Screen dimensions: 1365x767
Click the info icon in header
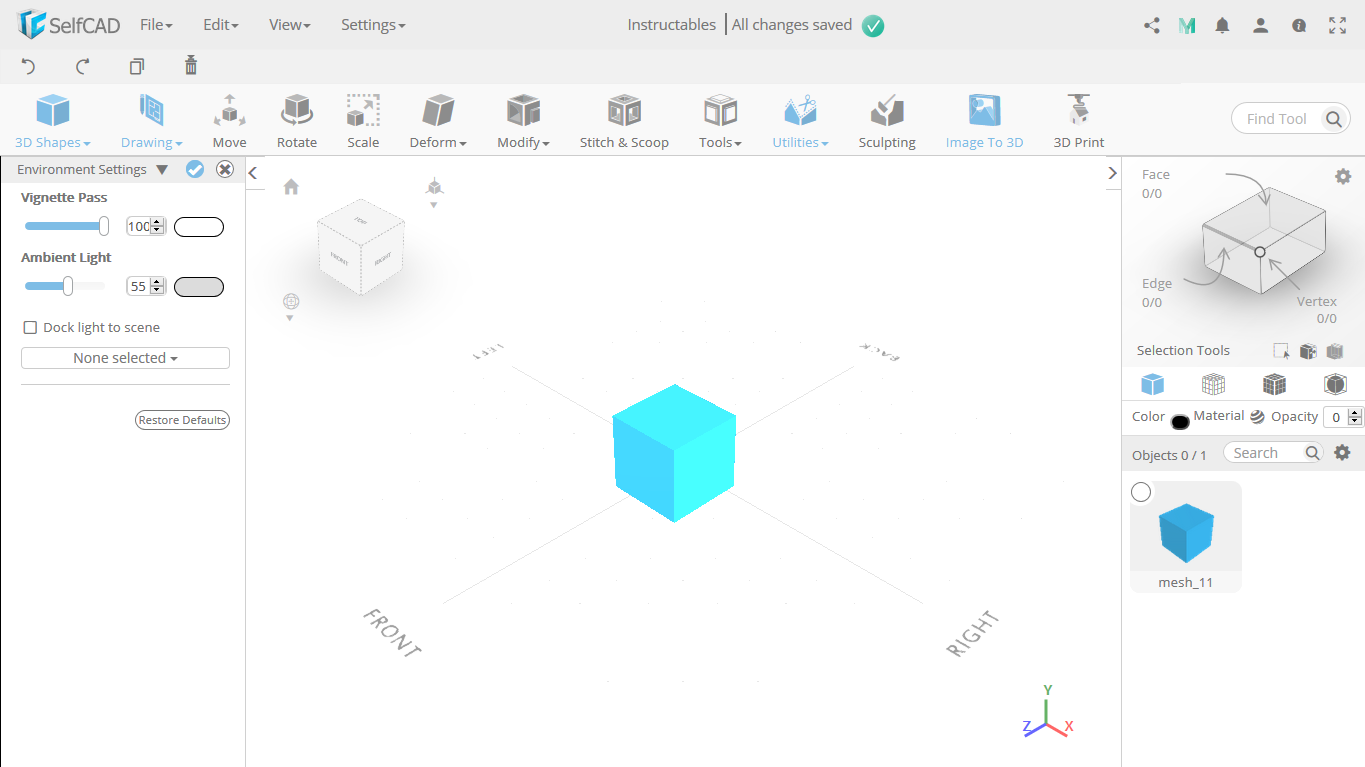coord(1299,26)
